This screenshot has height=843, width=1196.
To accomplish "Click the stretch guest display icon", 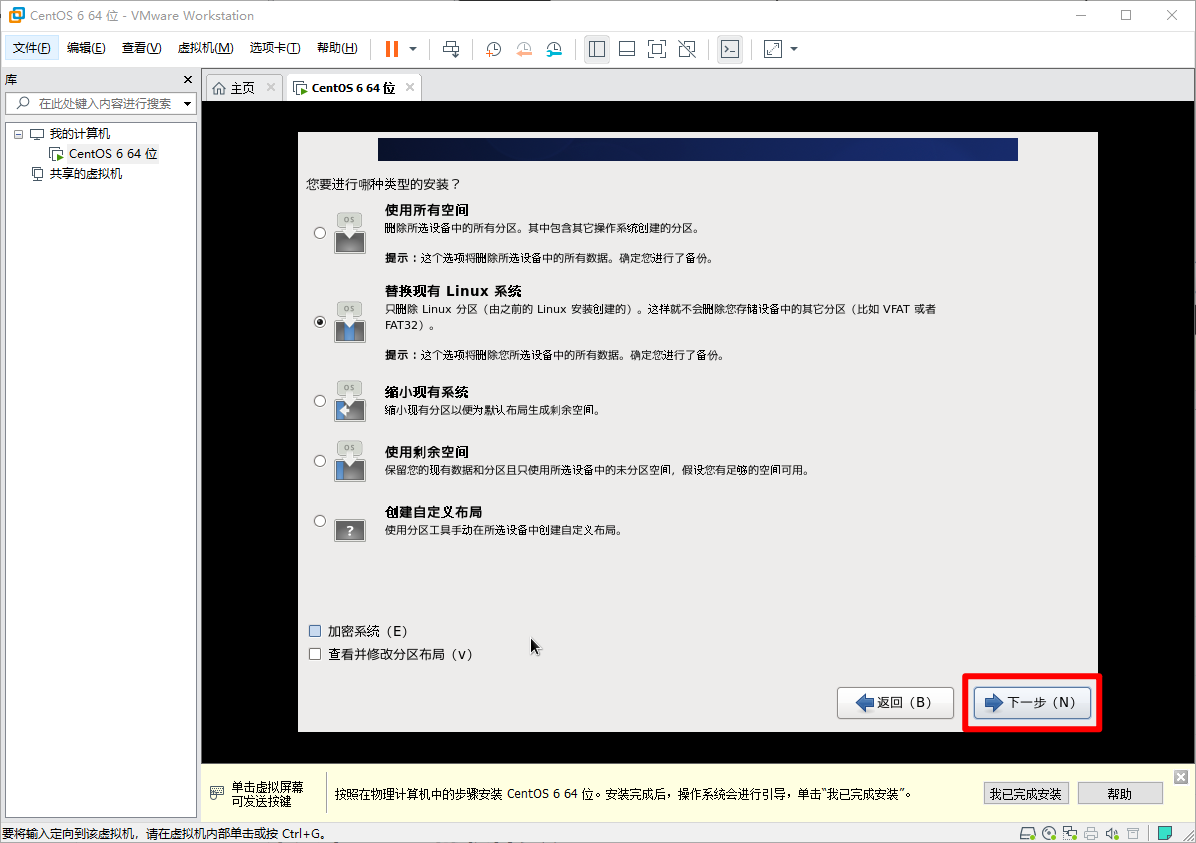I will (773, 49).
